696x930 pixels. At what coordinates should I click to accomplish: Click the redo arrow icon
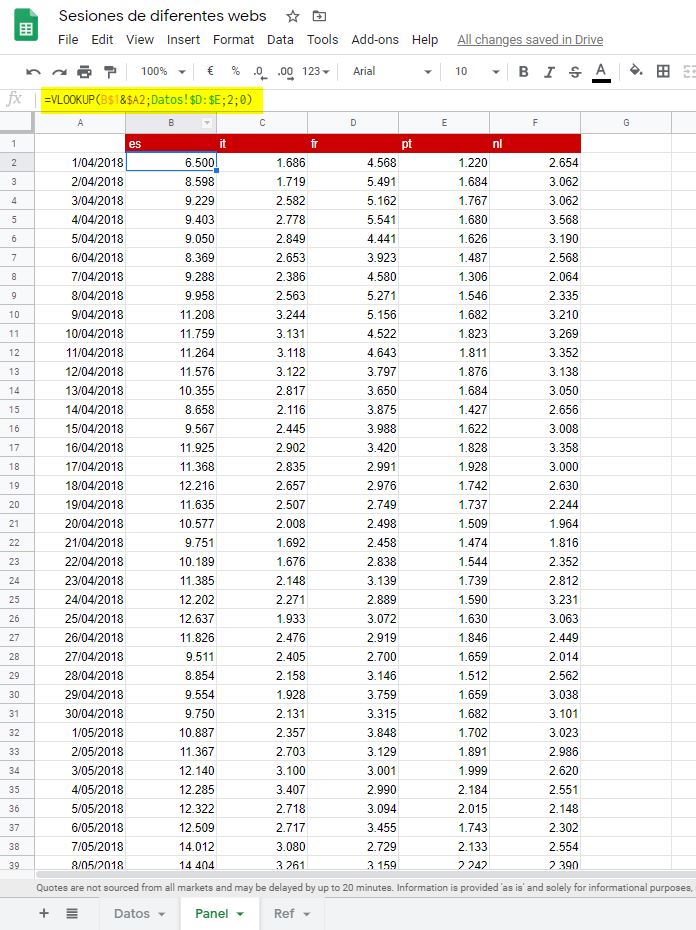(x=59, y=72)
